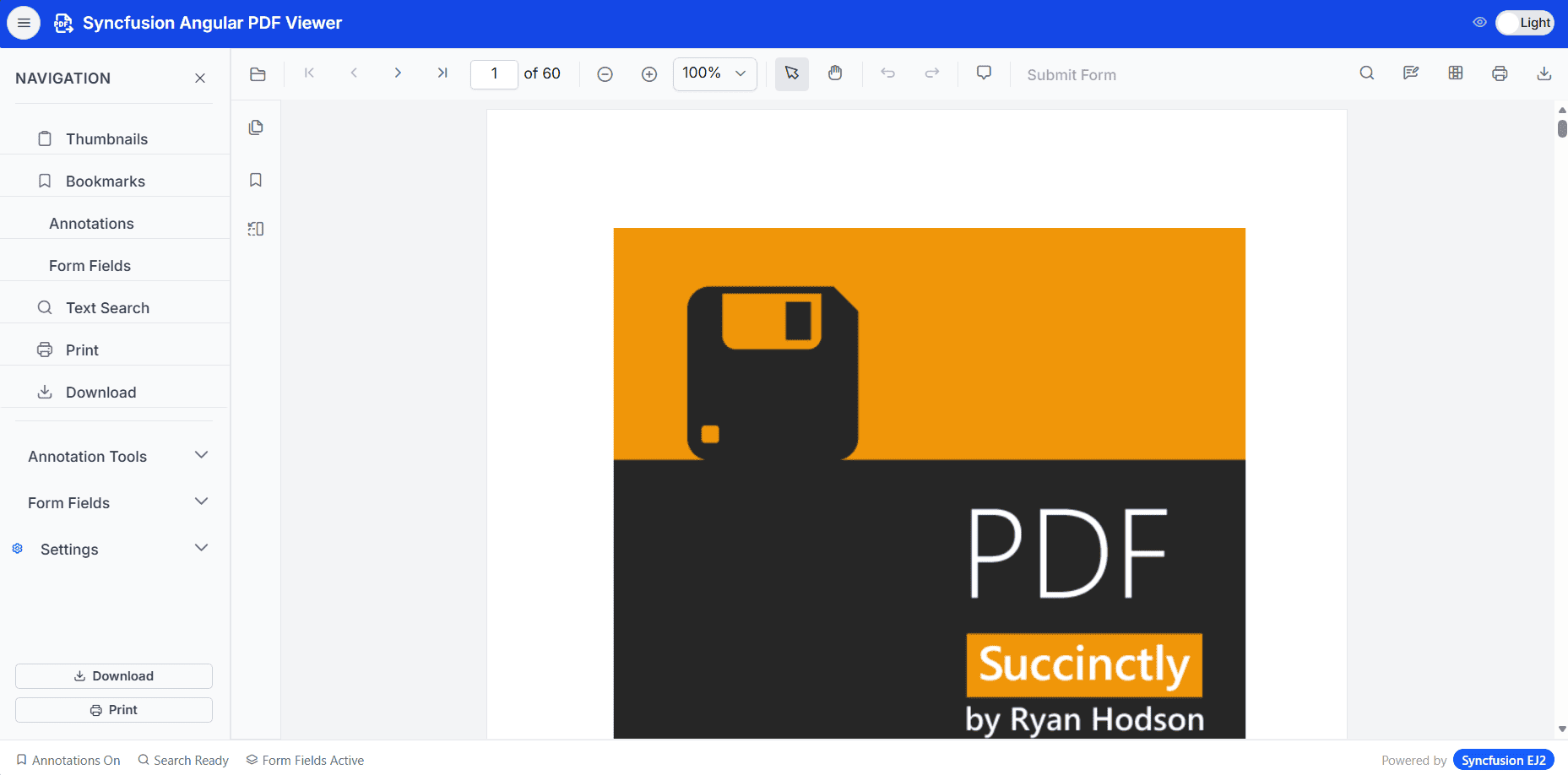Activate the pan hand tool
This screenshot has height=775, width=1568.
(x=835, y=73)
